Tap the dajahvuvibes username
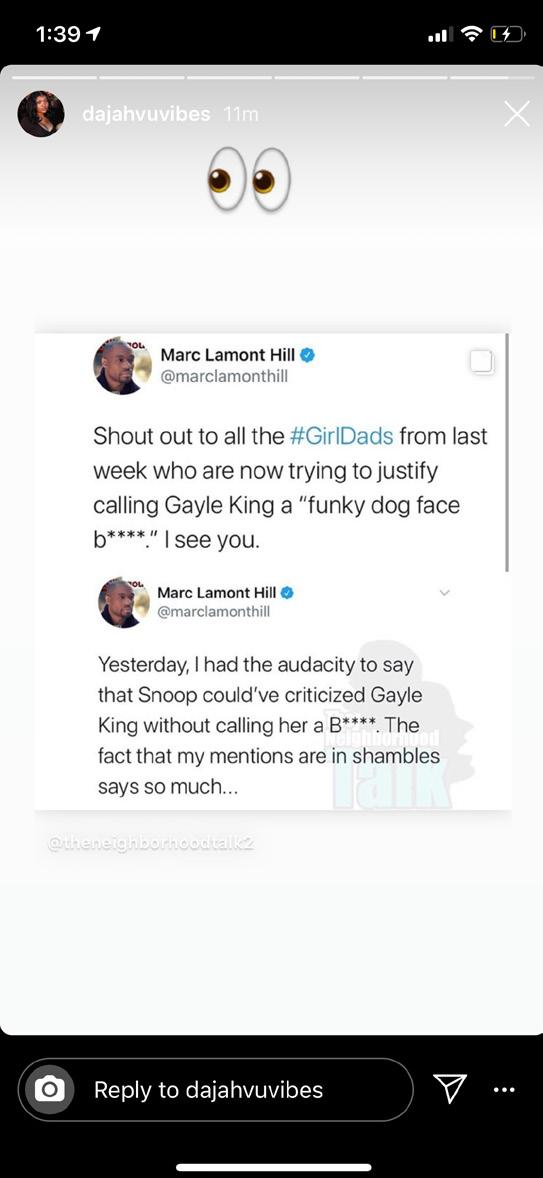 click(146, 114)
